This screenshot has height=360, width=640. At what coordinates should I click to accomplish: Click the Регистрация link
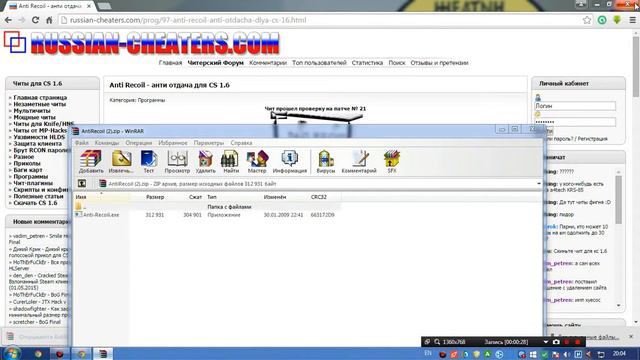tap(592, 139)
